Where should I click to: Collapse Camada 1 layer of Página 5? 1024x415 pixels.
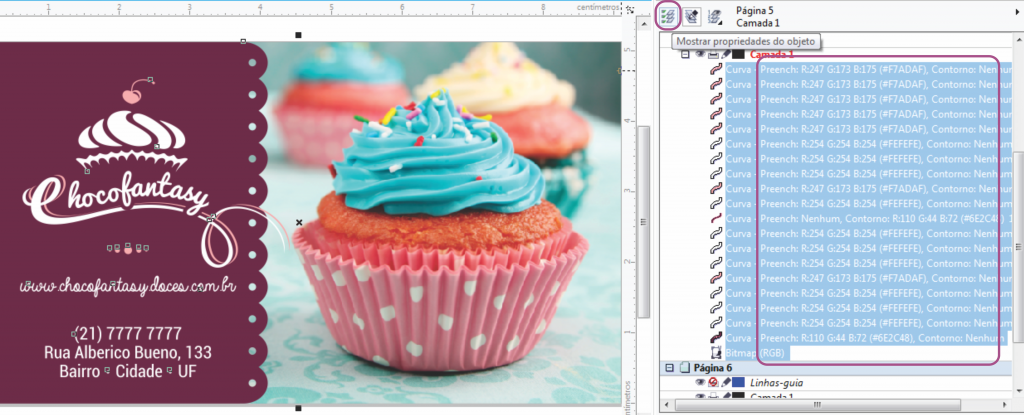[685, 54]
